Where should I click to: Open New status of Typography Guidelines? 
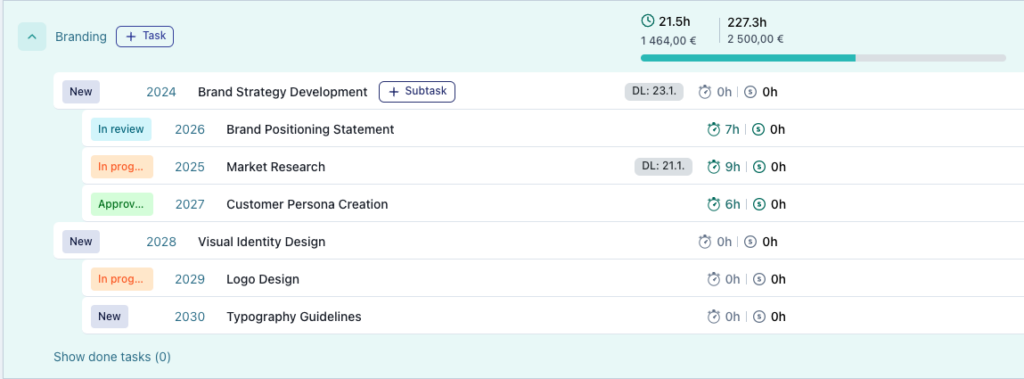pos(109,316)
